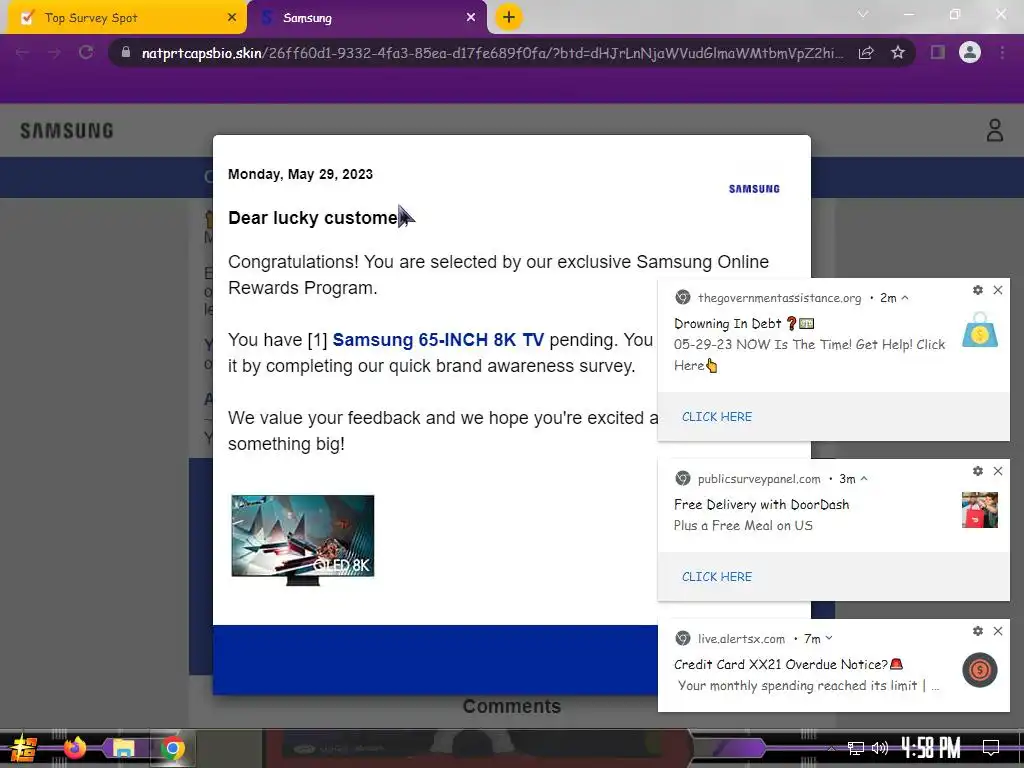1024x768 pixels.
Task: Expand the live.alertsx.com notification chevron
Action: tap(829, 639)
